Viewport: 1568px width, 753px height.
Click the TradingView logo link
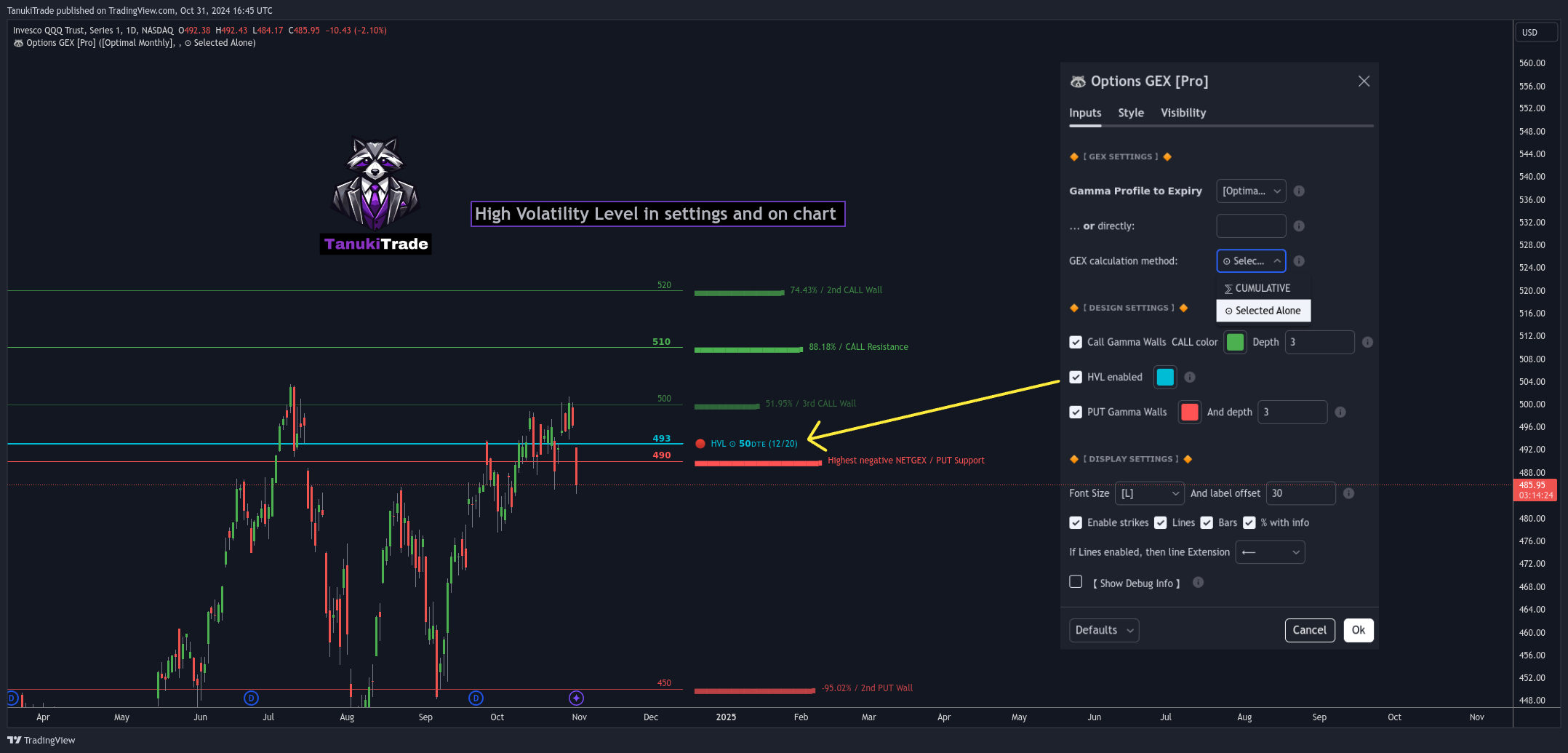click(41, 740)
